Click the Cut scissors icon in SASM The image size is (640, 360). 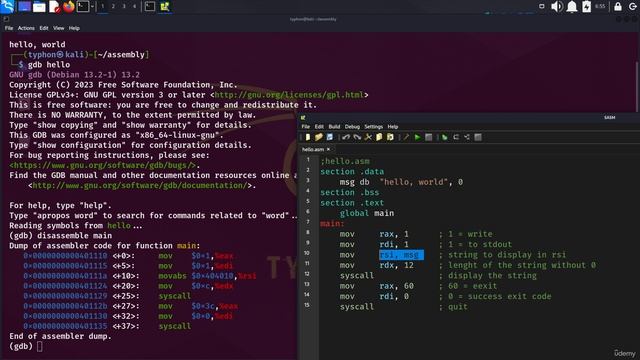coord(368,138)
